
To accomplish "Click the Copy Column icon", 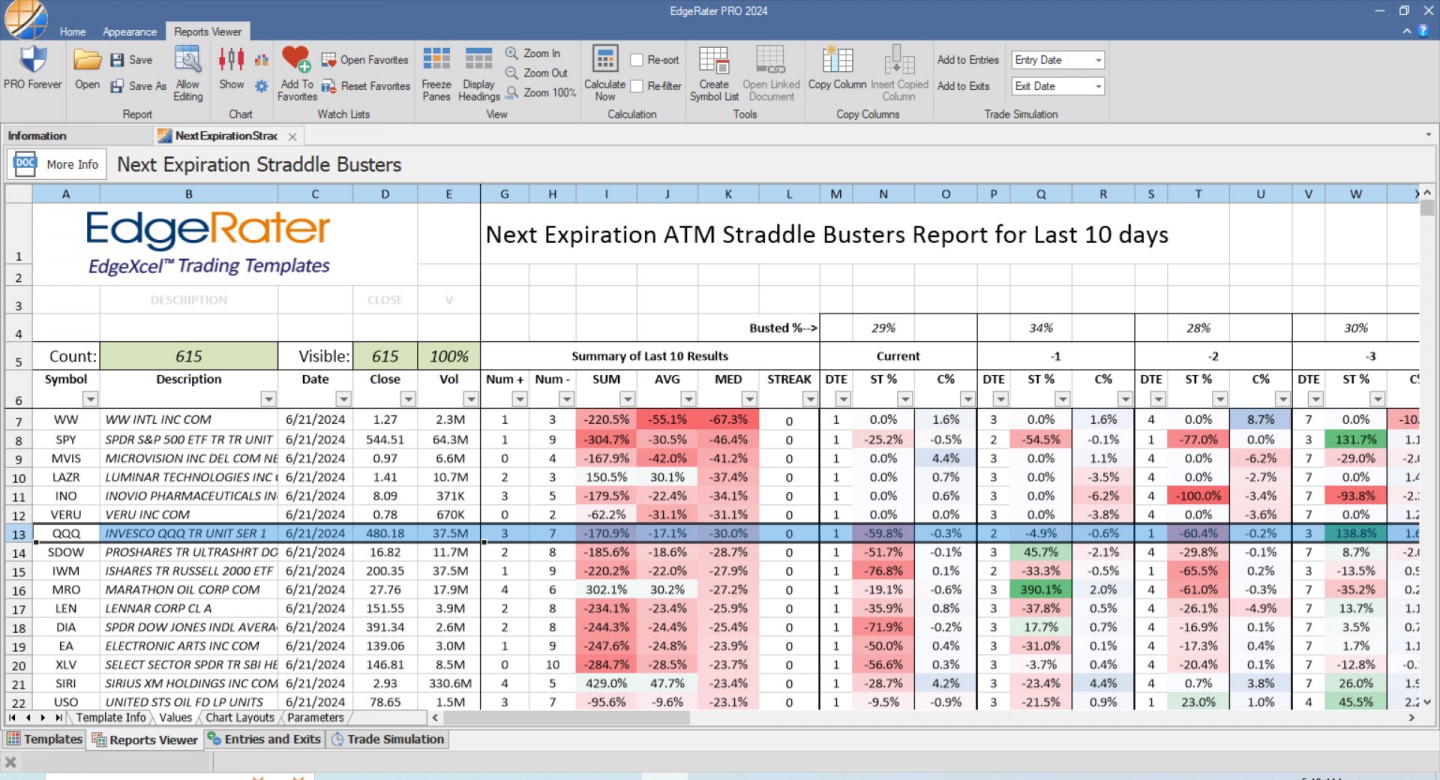I will click(x=837, y=60).
